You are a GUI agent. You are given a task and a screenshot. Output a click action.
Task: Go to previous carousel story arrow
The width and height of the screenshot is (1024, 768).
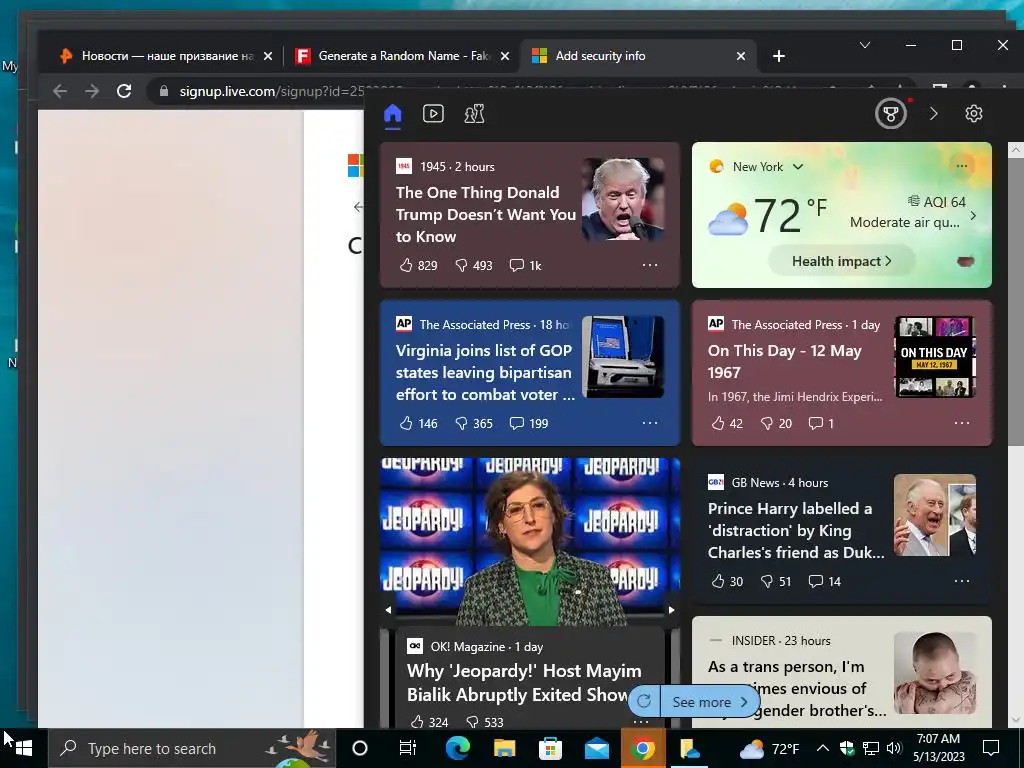388,610
